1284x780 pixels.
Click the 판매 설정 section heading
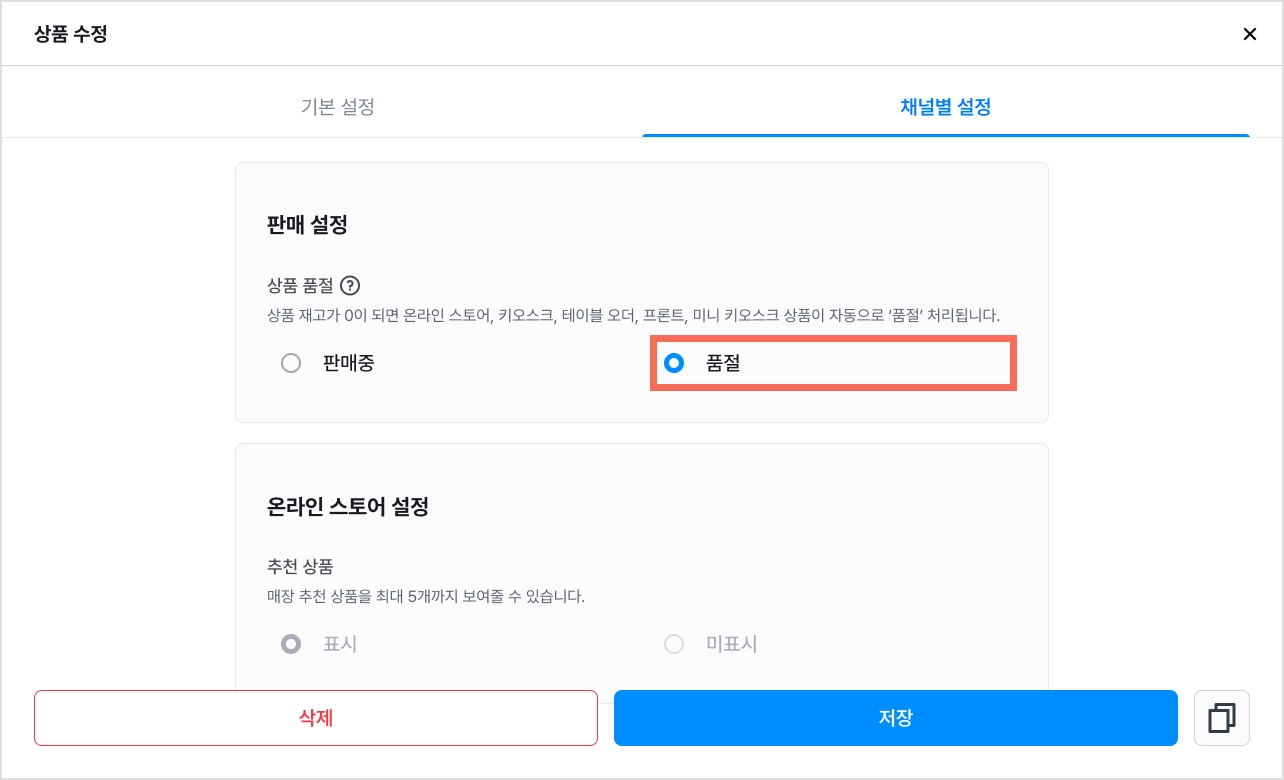(308, 225)
